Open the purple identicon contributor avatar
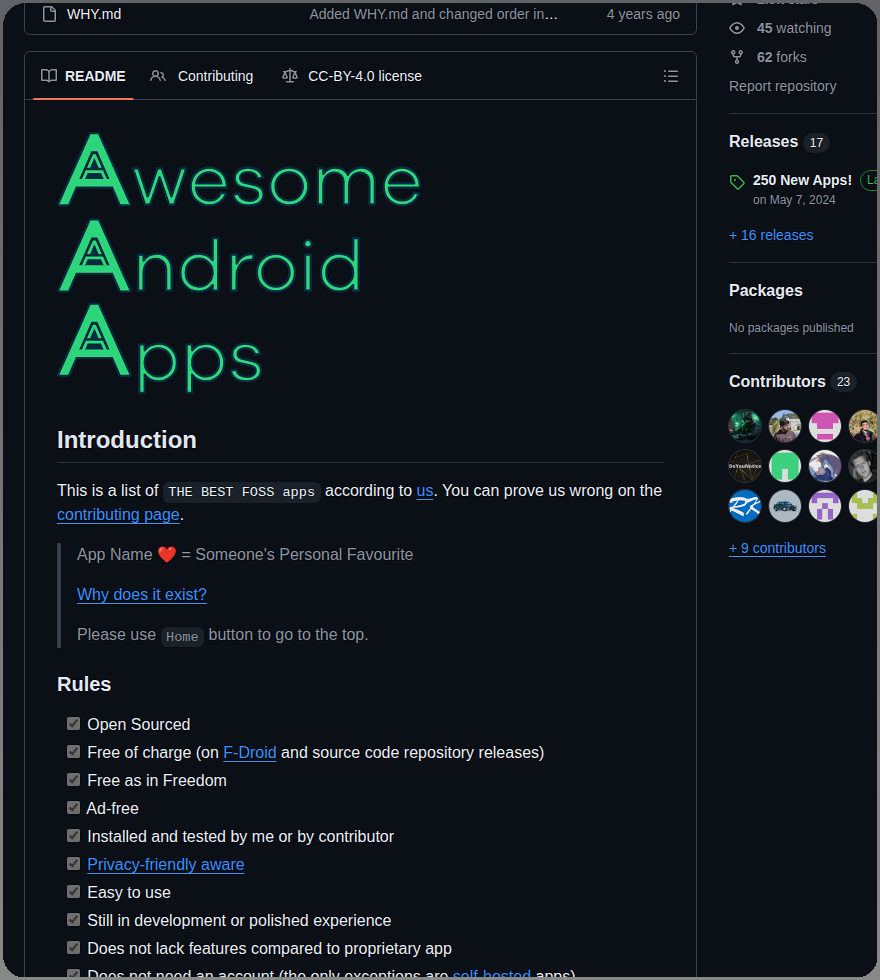Screen dimensions: 880x980 point(825,506)
